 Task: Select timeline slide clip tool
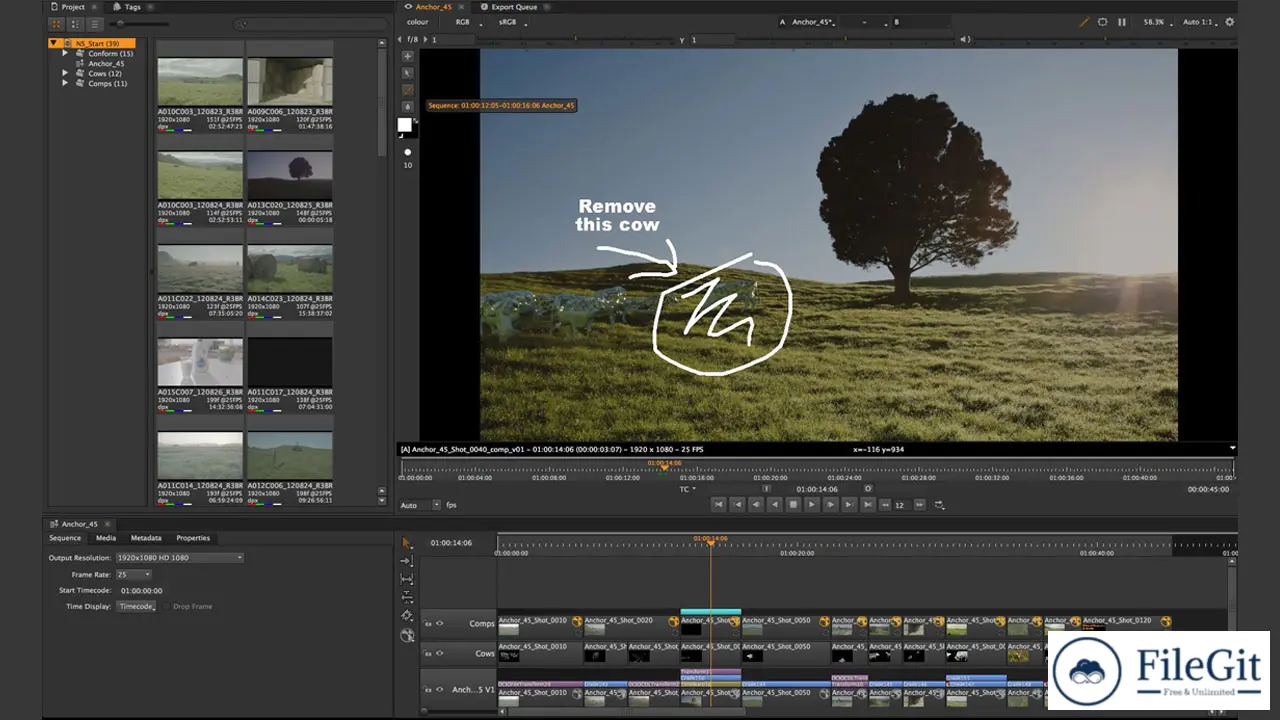click(407, 597)
